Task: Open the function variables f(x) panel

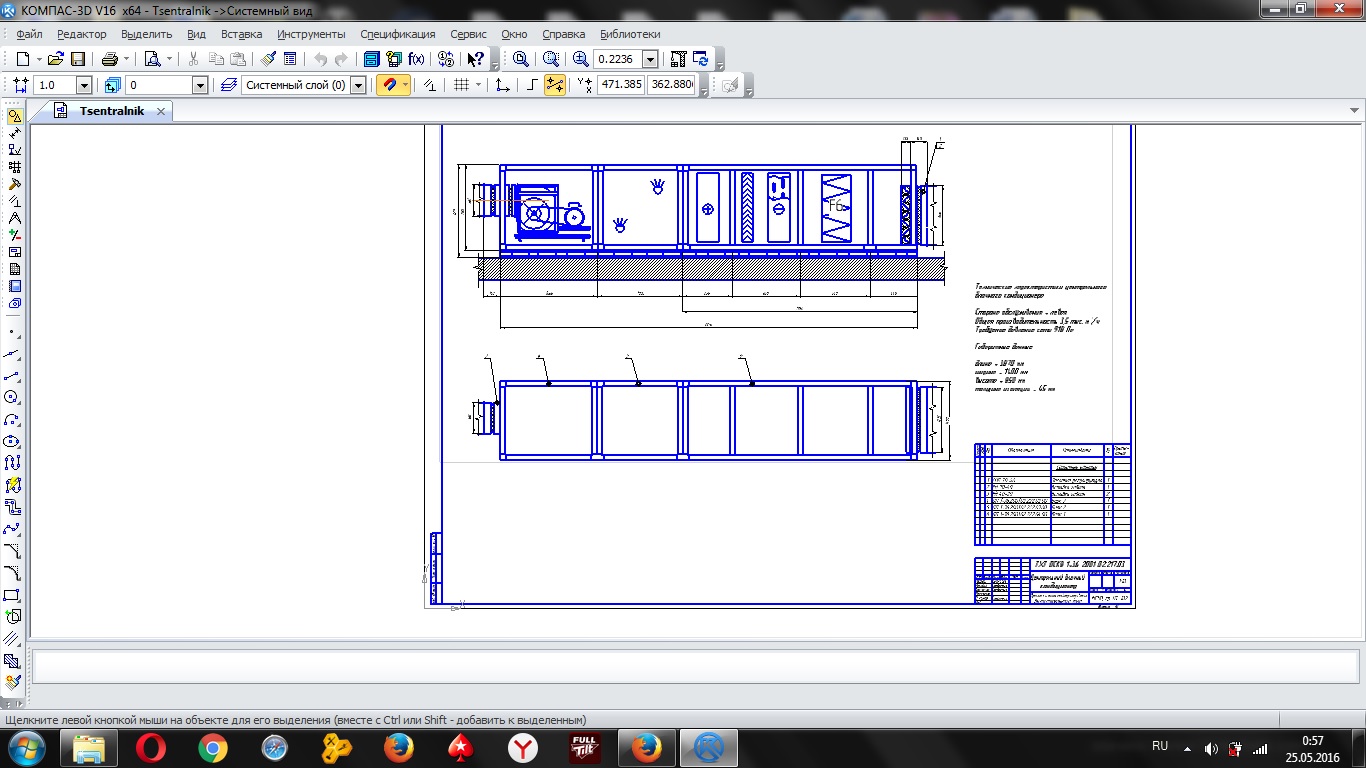Action: [416, 59]
